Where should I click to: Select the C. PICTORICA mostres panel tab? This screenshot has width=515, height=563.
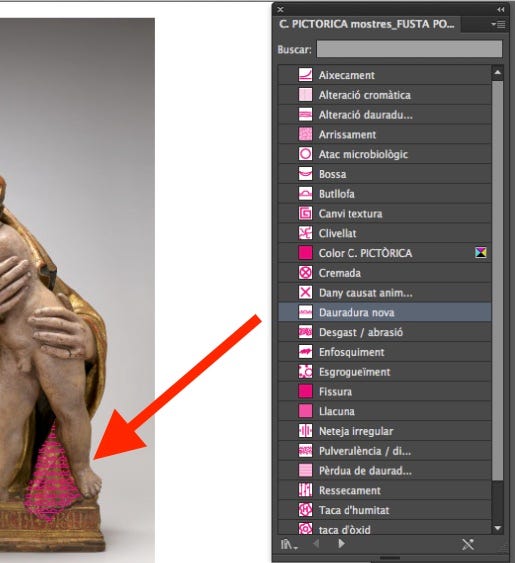(367, 24)
